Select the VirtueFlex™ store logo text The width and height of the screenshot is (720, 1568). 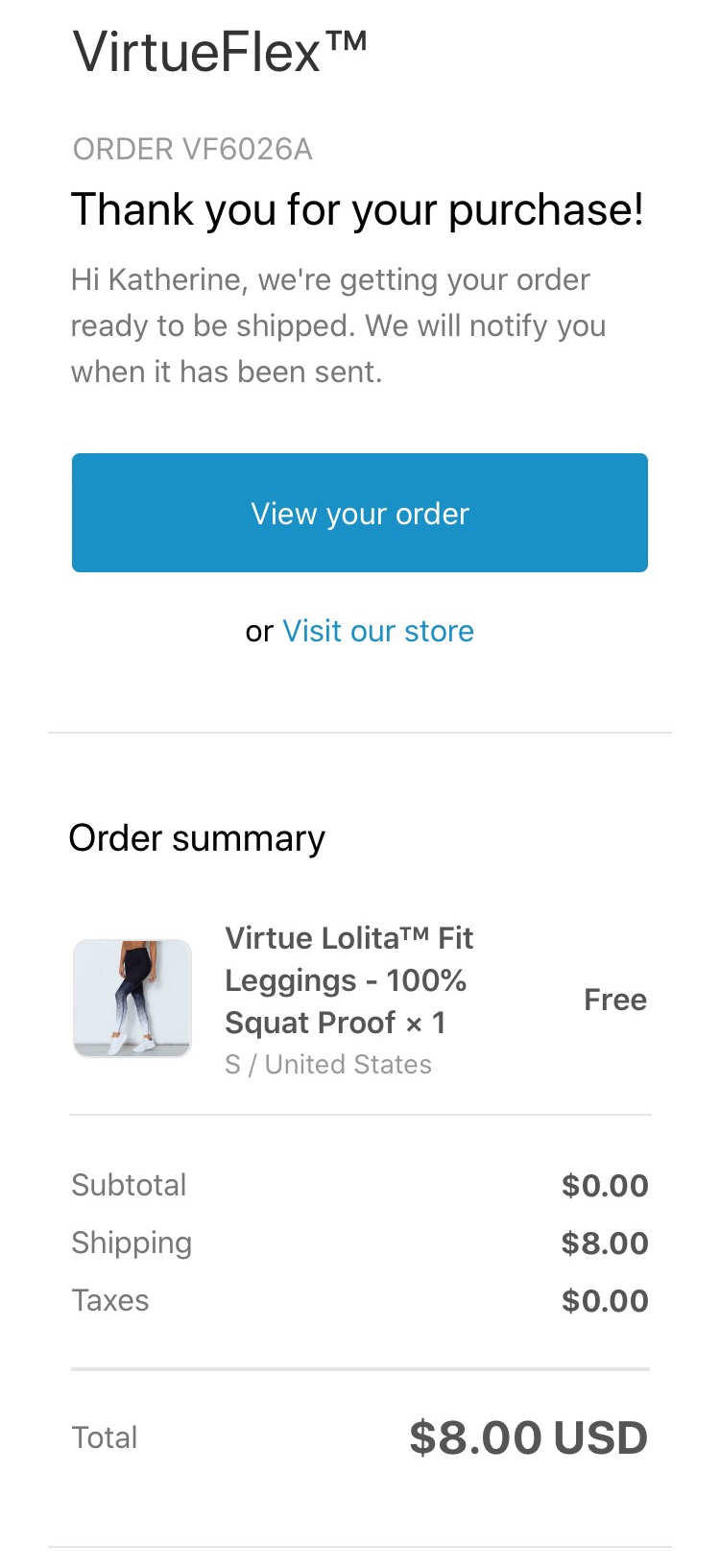pos(220,52)
